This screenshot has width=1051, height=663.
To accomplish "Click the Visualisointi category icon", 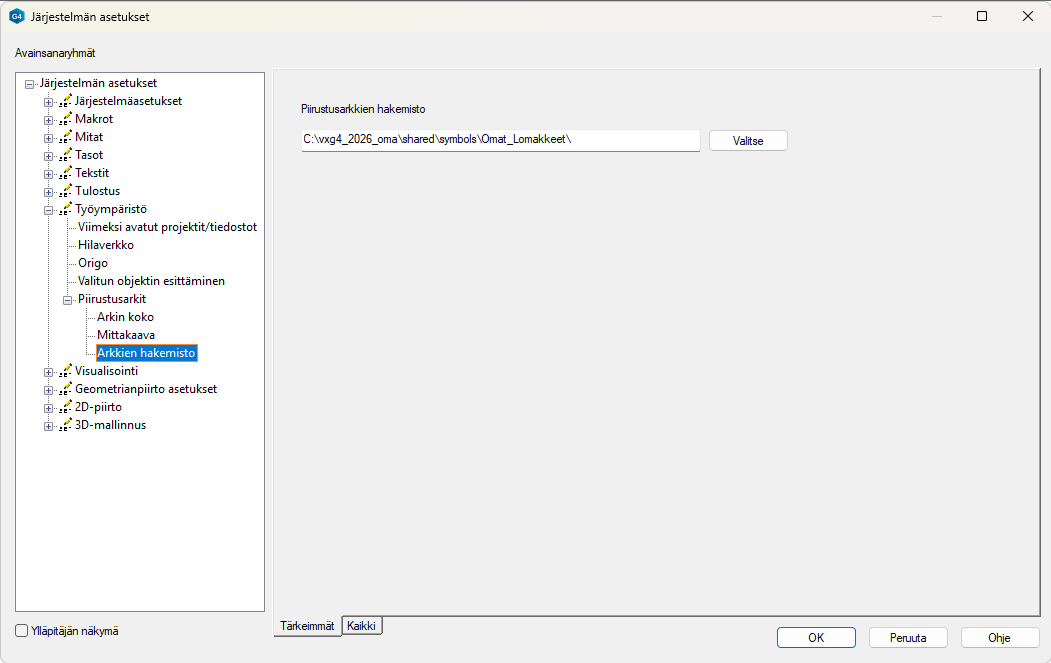I will coord(65,371).
